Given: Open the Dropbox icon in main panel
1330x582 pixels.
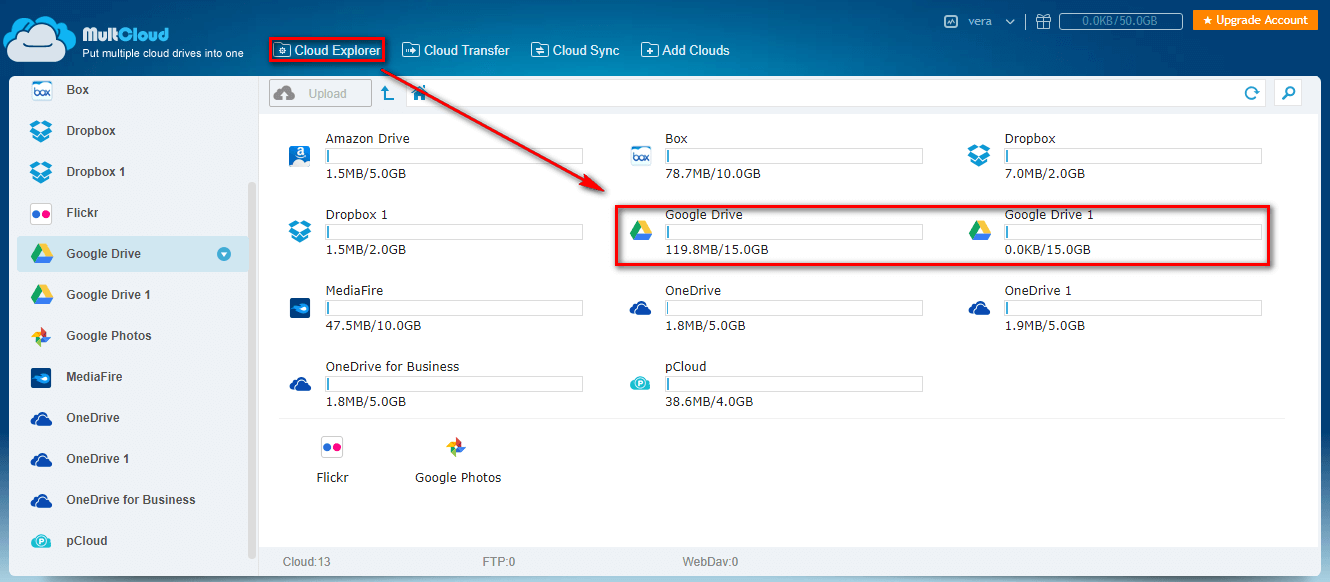Looking at the screenshot, I should pyautogui.click(x=979, y=156).
